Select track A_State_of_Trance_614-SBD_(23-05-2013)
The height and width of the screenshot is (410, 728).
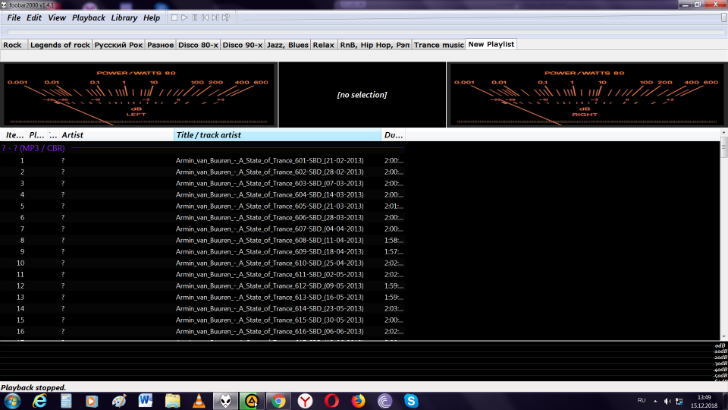coord(202,308)
